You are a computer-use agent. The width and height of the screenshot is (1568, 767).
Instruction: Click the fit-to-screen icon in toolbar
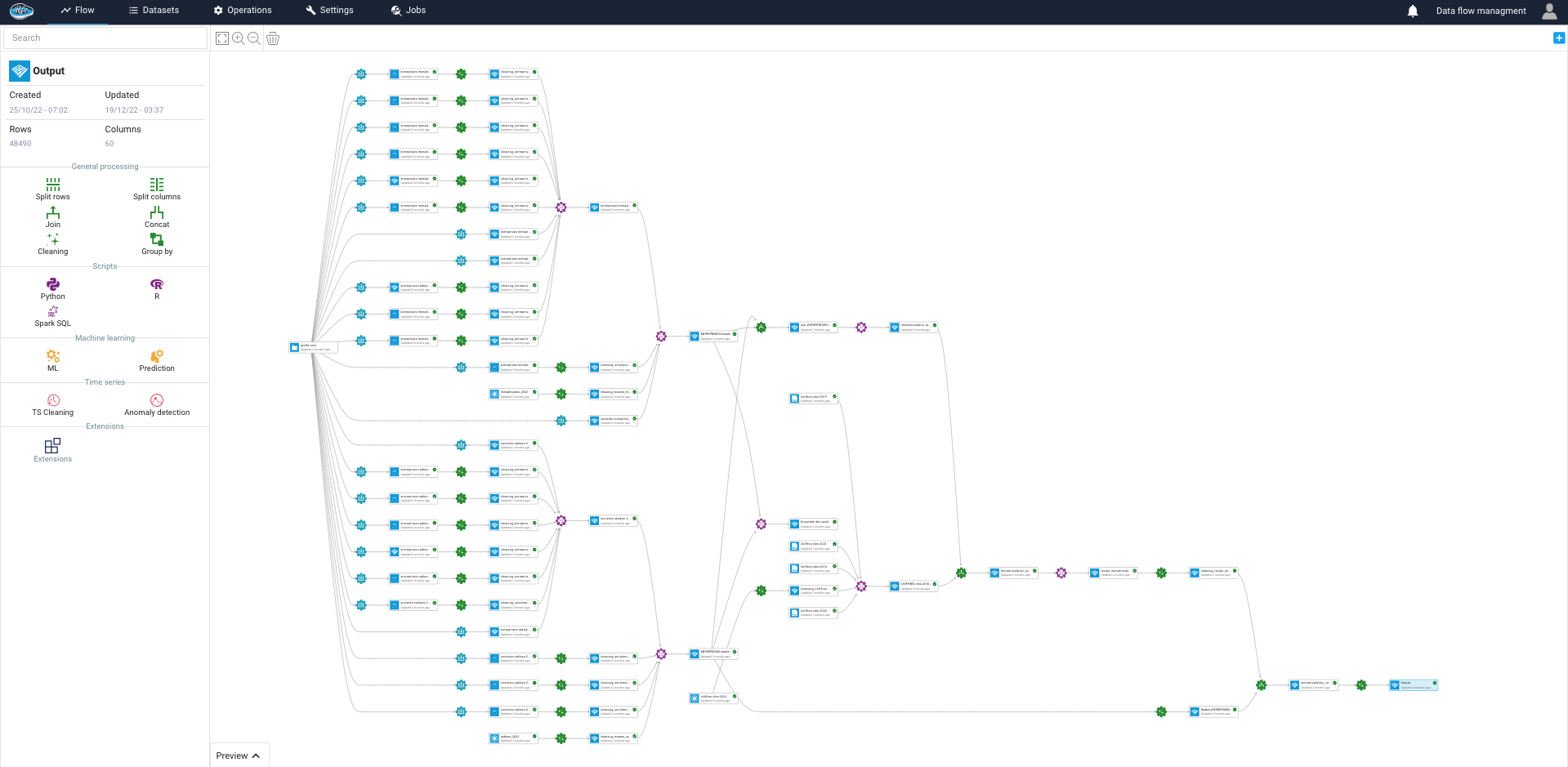pyautogui.click(x=222, y=38)
